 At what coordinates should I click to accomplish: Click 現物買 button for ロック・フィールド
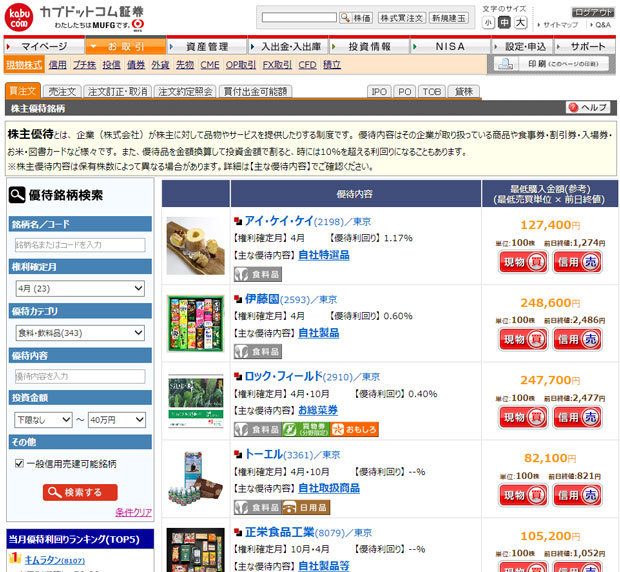coord(523,417)
